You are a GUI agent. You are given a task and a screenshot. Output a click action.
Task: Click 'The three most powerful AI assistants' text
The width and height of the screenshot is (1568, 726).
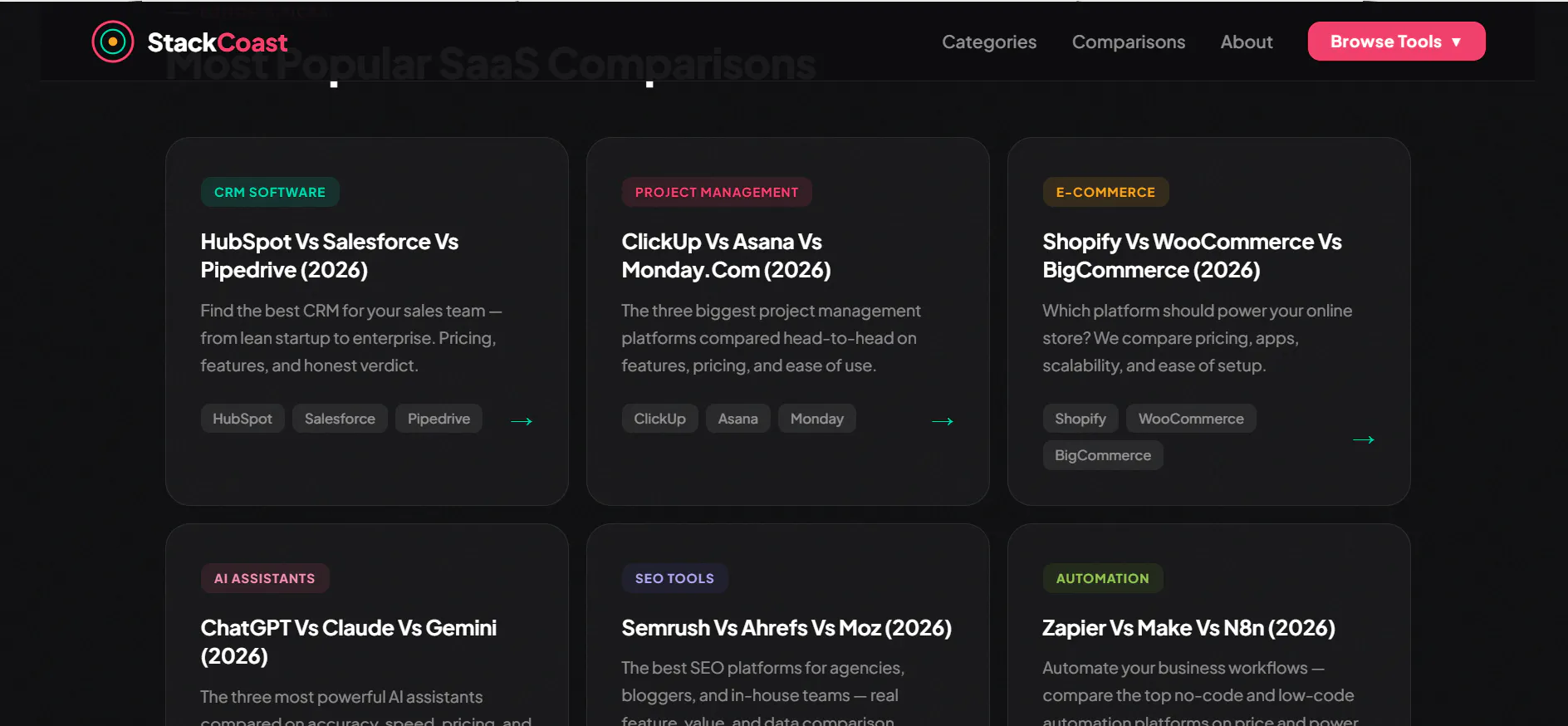(x=365, y=709)
